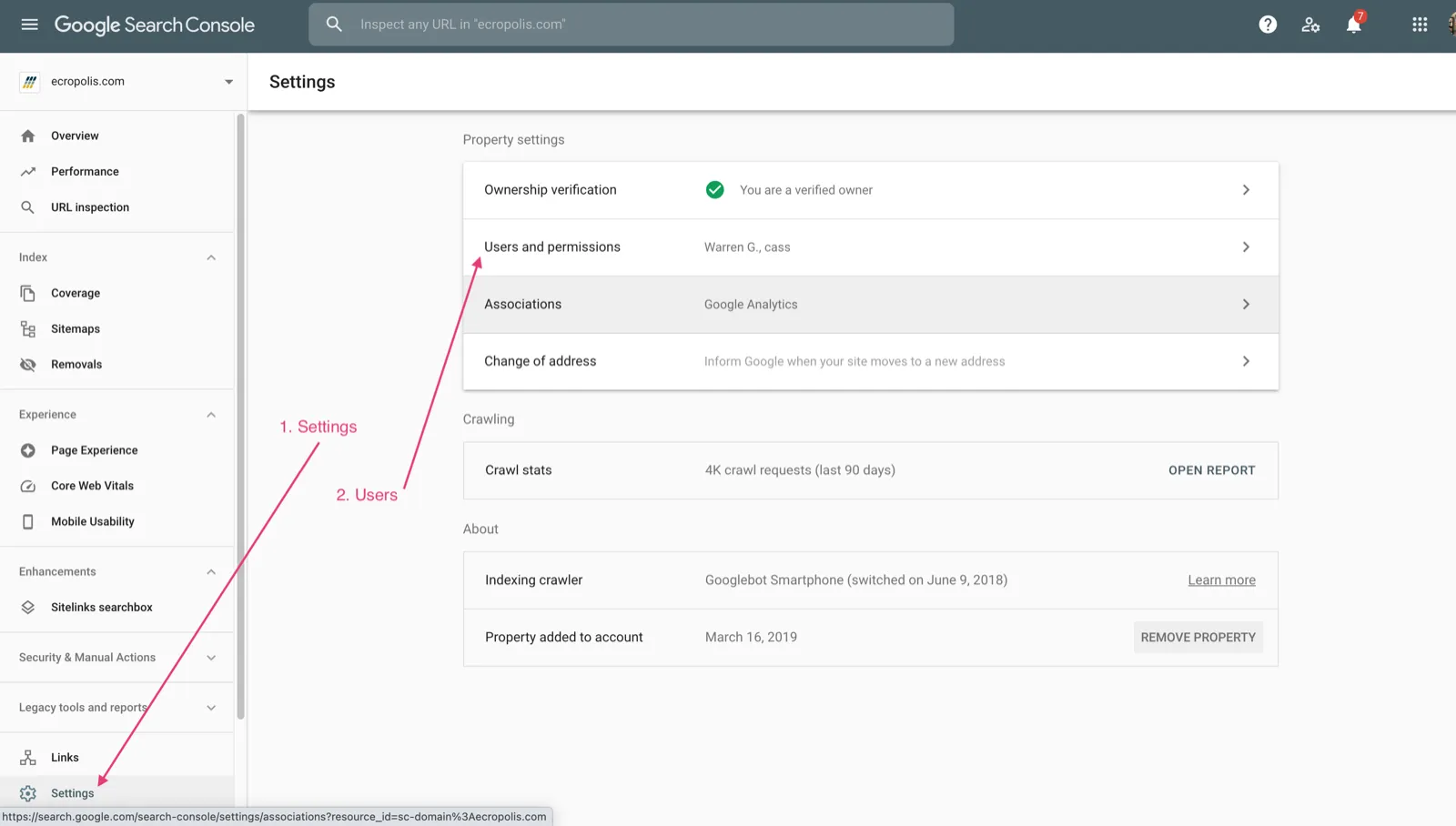Click the green verified owner checkmark
1456x826 pixels.
point(715,189)
